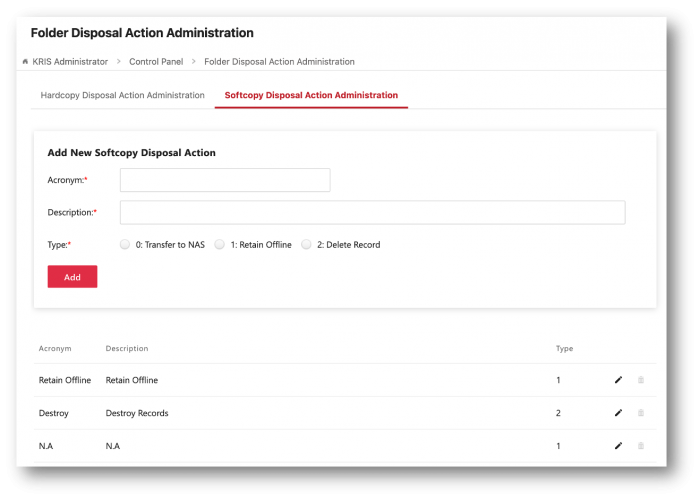
Task: Click the Folder Disposal Action Administration page title
Action: [x=142, y=33]
